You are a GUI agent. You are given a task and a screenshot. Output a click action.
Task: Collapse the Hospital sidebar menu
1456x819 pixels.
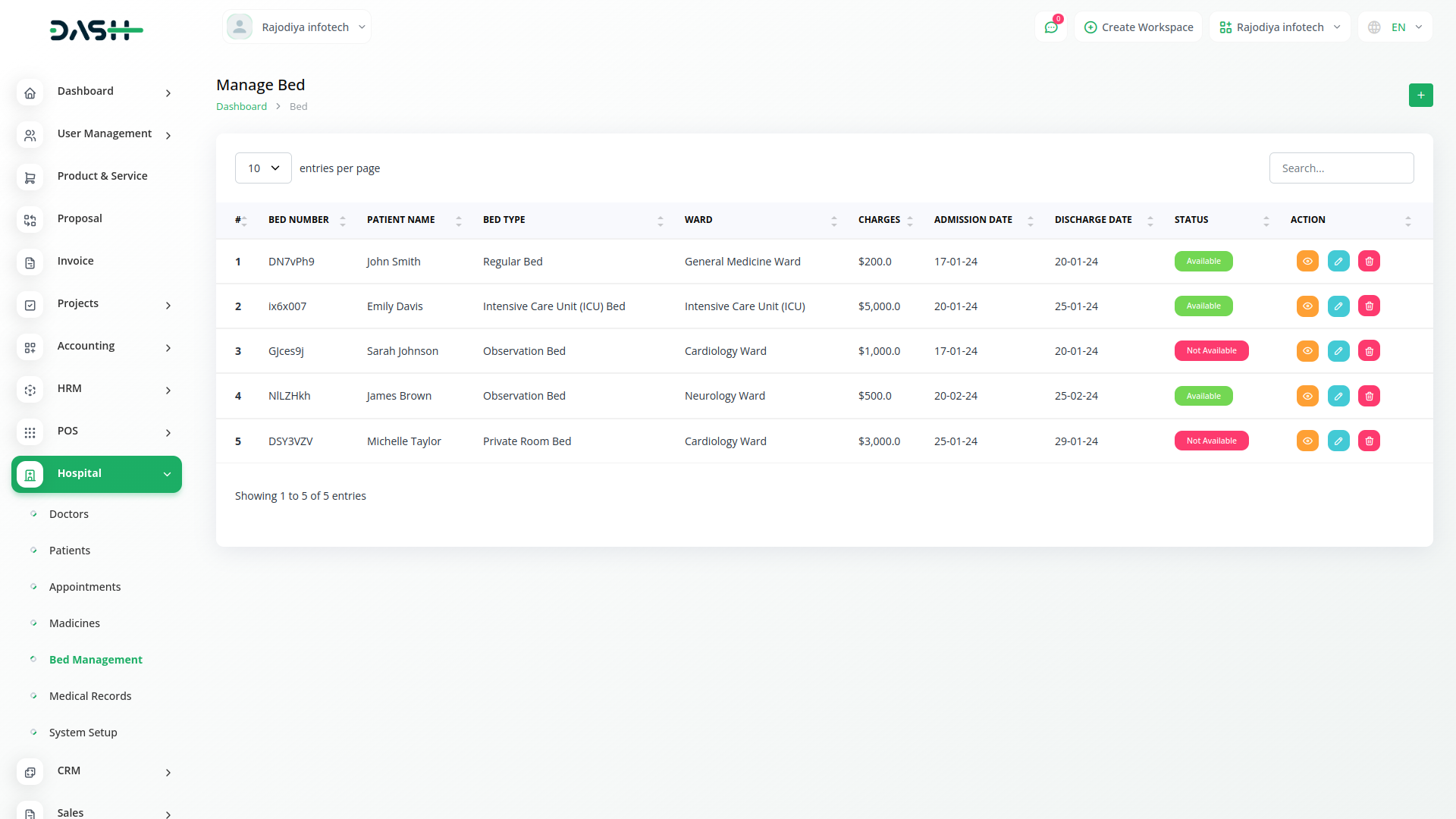point(167,474)
